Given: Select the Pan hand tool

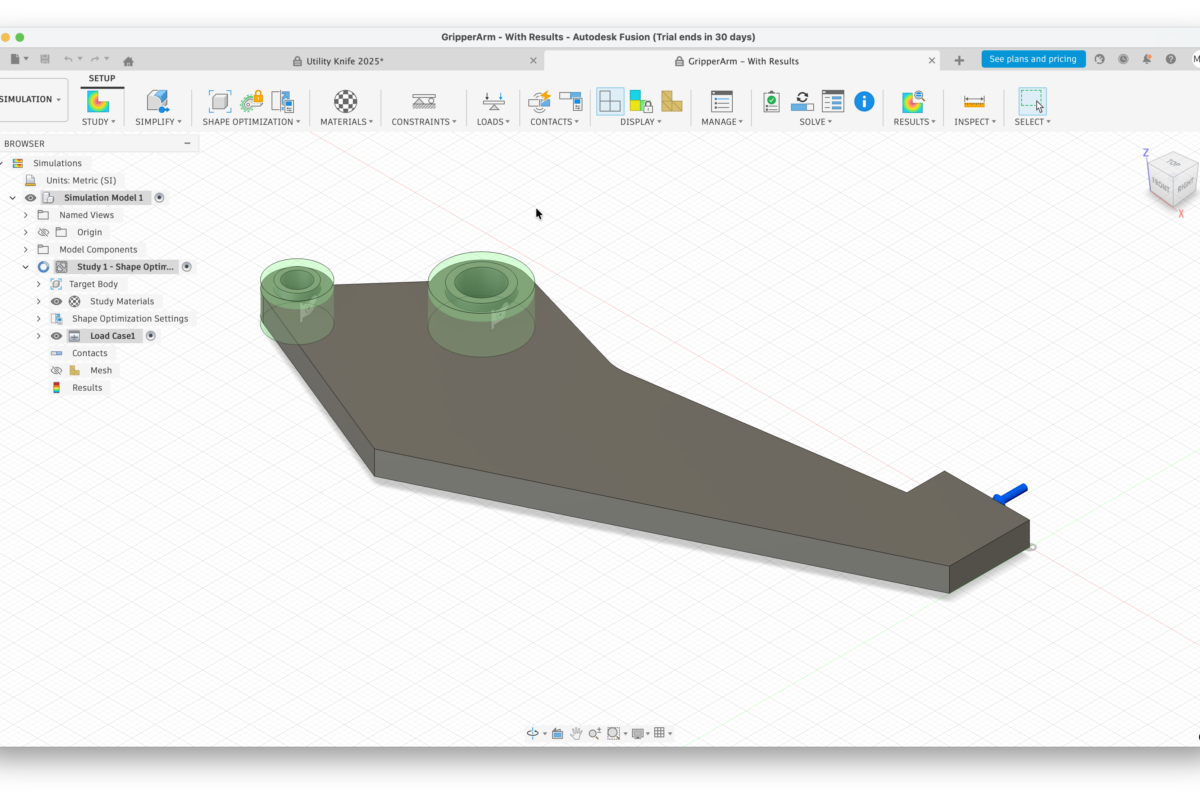Looking at the screenshot, I should click(577, 734).
